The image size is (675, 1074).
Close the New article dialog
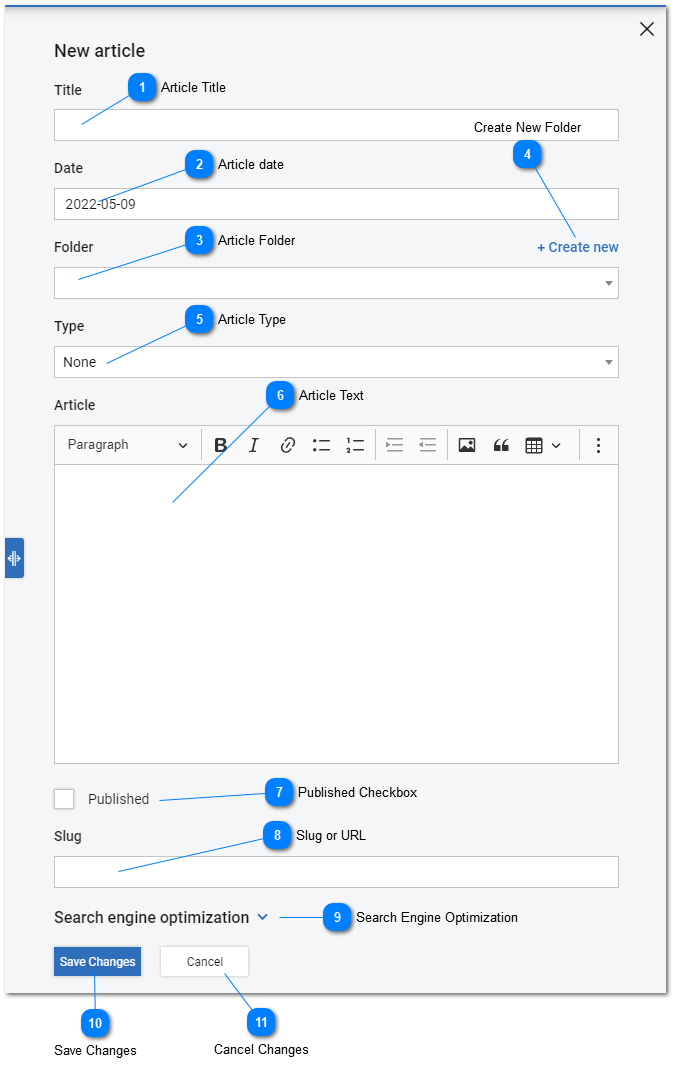click(x=647, y=29)
